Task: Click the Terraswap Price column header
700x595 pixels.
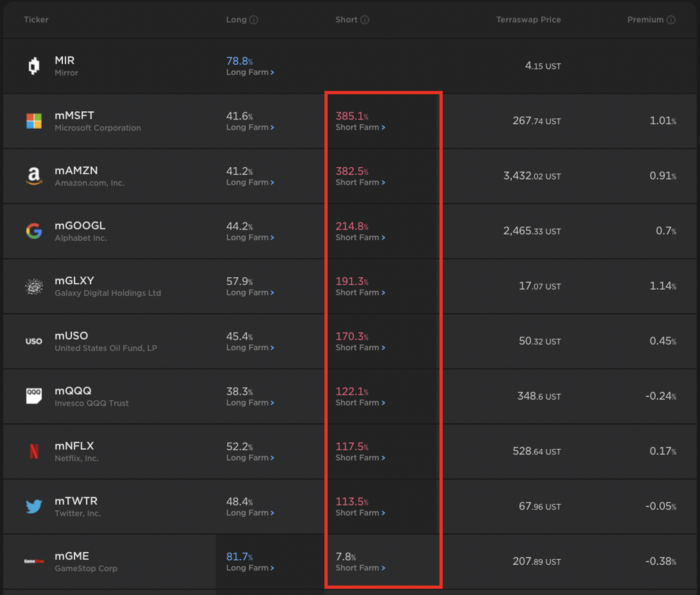Action: tap(529, 20)
